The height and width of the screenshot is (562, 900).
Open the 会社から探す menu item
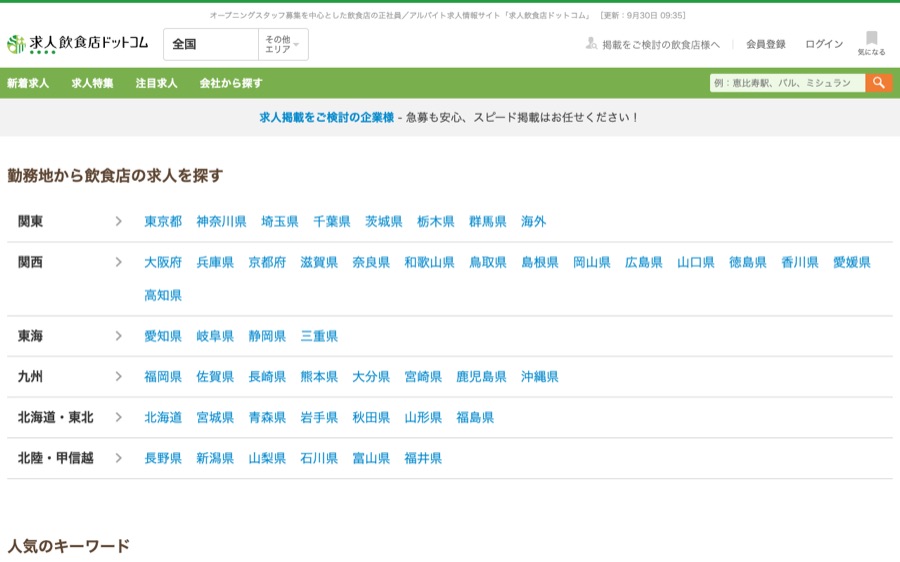231,83
